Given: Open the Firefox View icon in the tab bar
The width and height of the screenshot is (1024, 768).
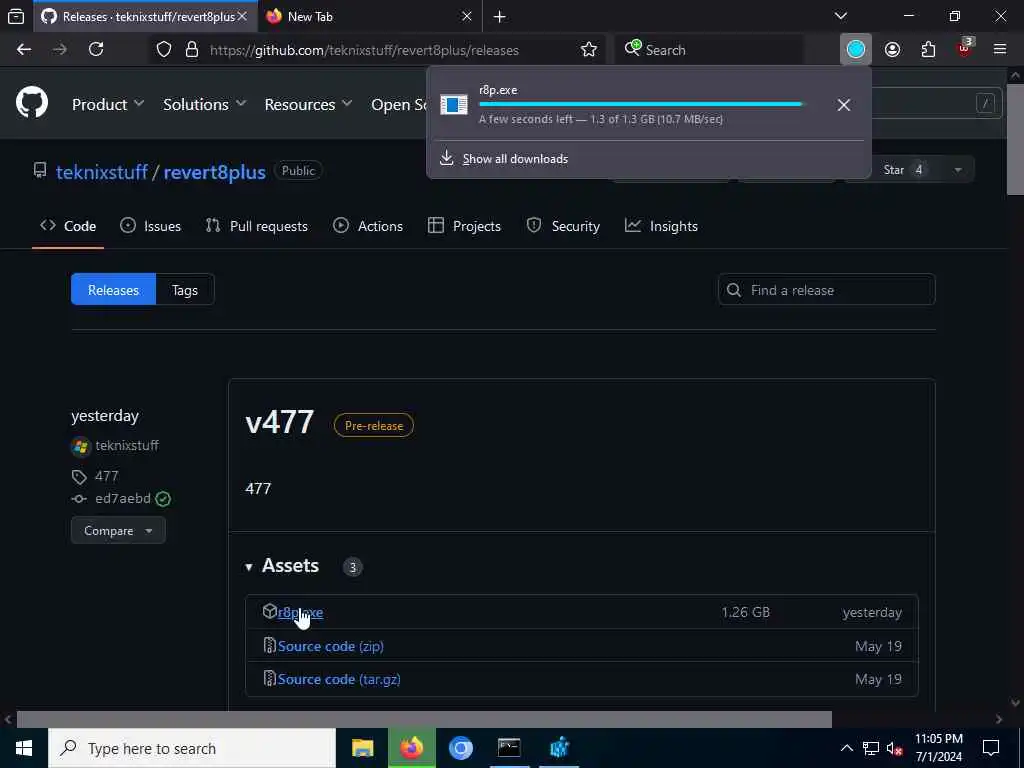Looking at the screenshot, I should [16, 16].
